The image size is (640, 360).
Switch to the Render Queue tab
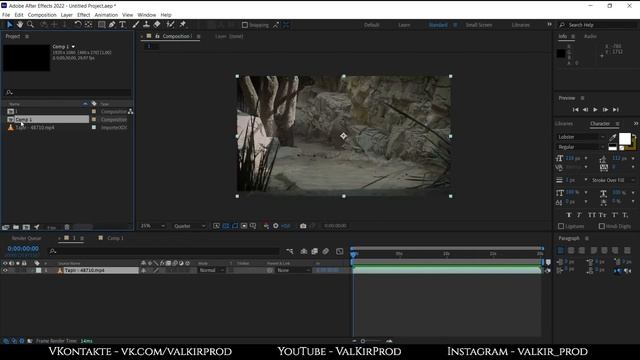pyautogui.click(x=27, y=238)
